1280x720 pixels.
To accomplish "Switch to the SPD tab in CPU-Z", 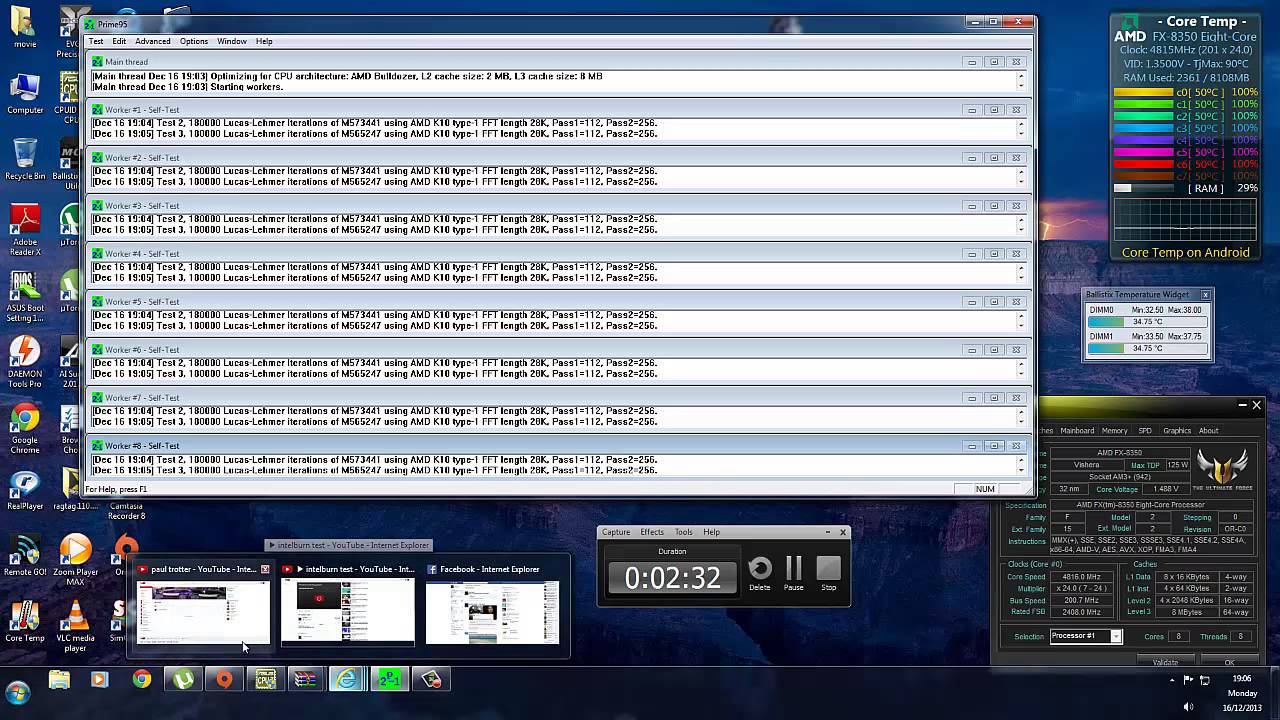I will 1145,431.
